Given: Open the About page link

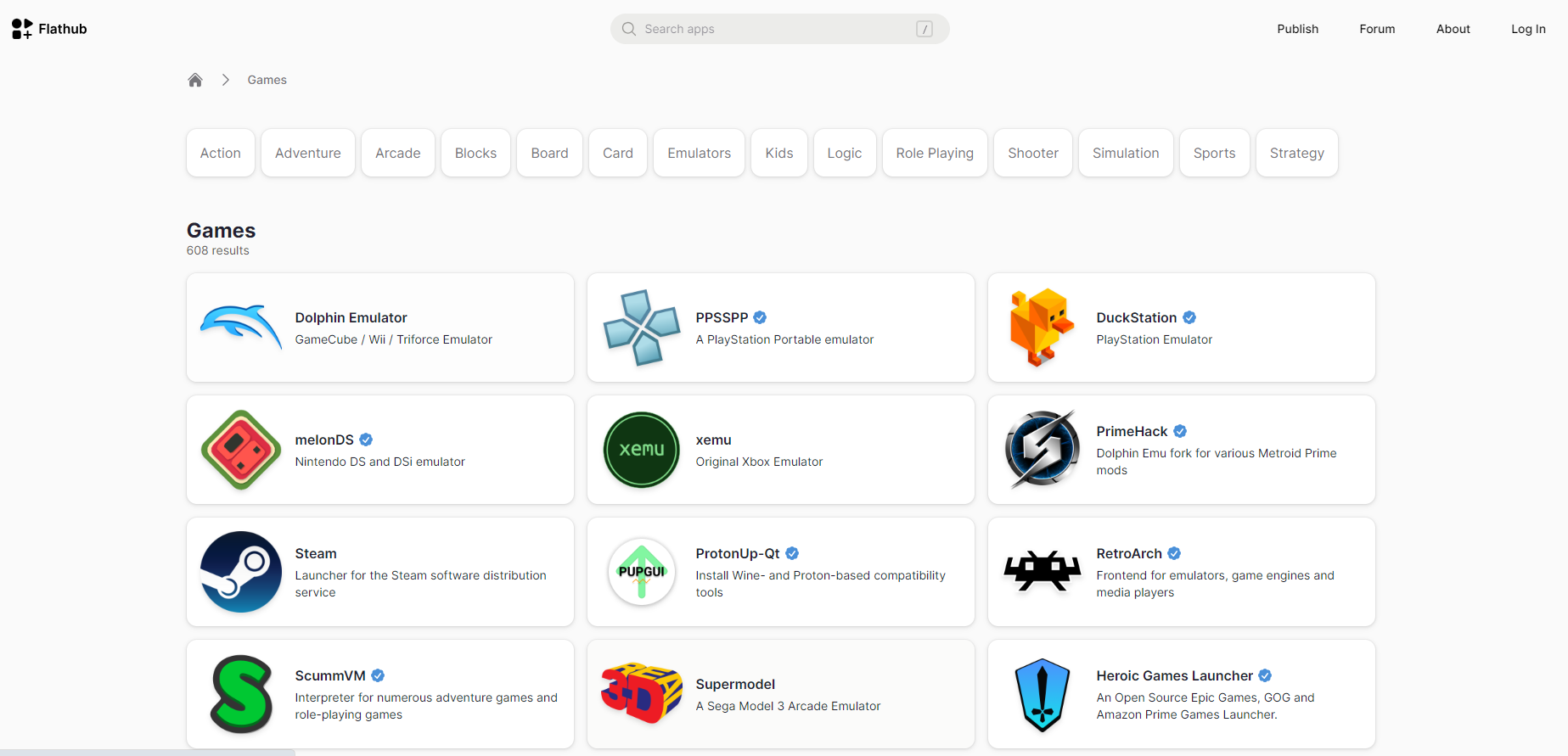Looking at the screenshot, I should [x=1453, y=29].
